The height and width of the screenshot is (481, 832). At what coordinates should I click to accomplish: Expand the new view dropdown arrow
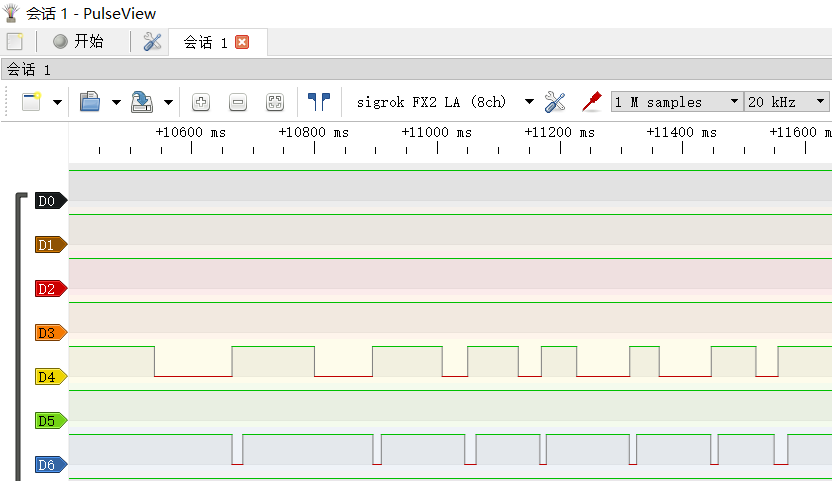tap(57, 102)
